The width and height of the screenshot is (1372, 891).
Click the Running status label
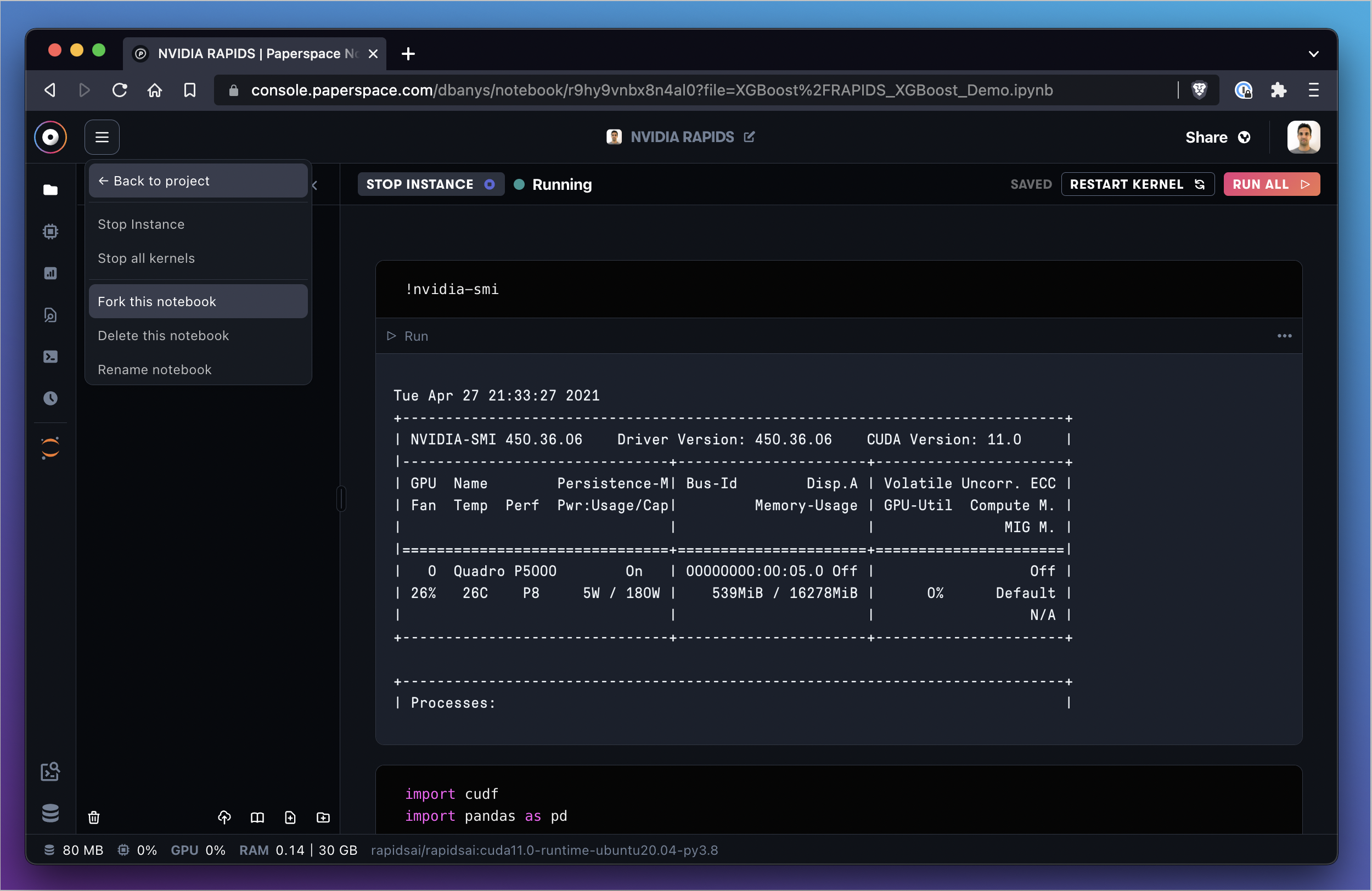coord(561,184)
